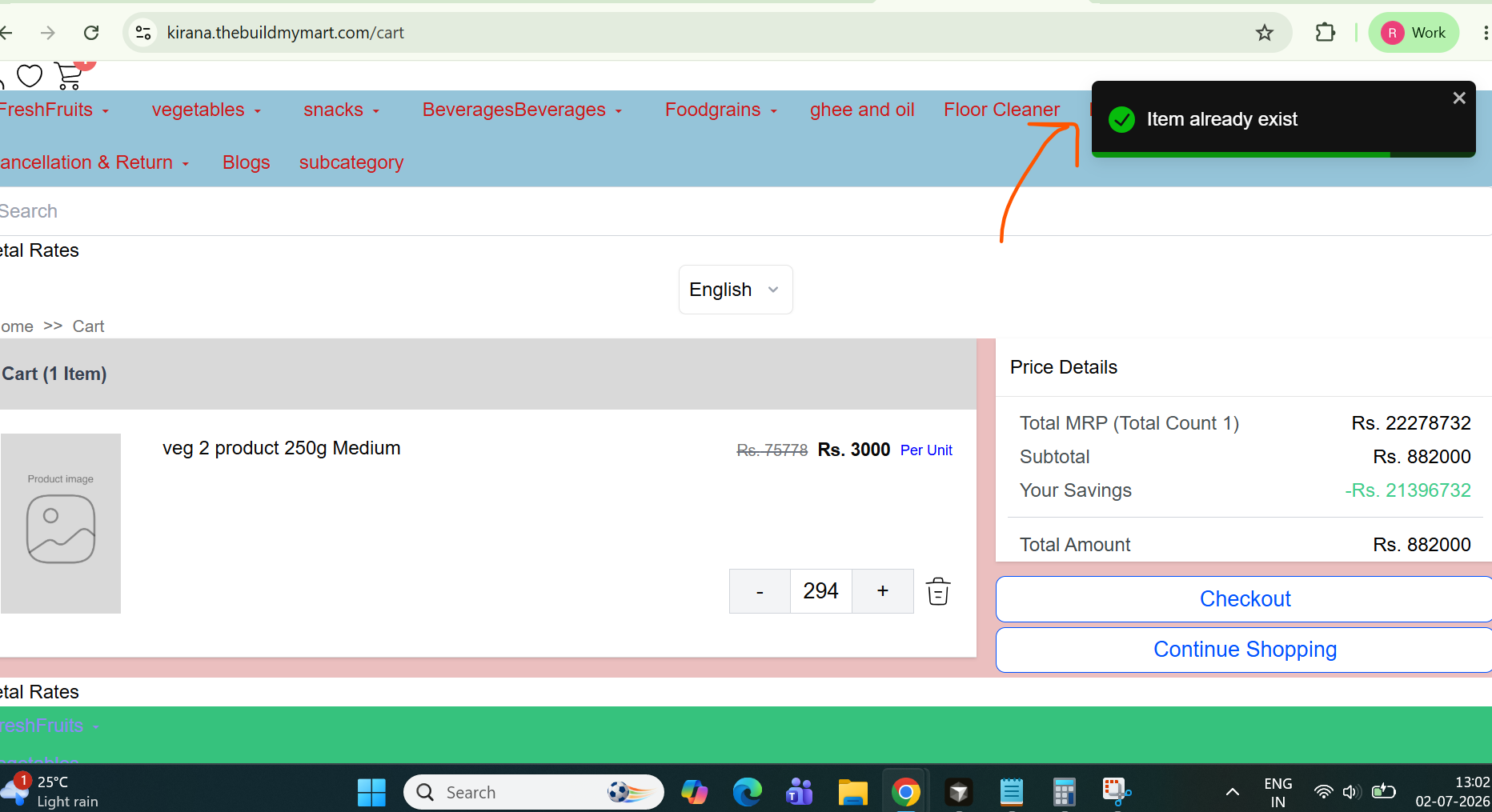The width and height of the screenshot is (1492, 812).
Task: Open File Explorer from taskbar
Action: 852,792
